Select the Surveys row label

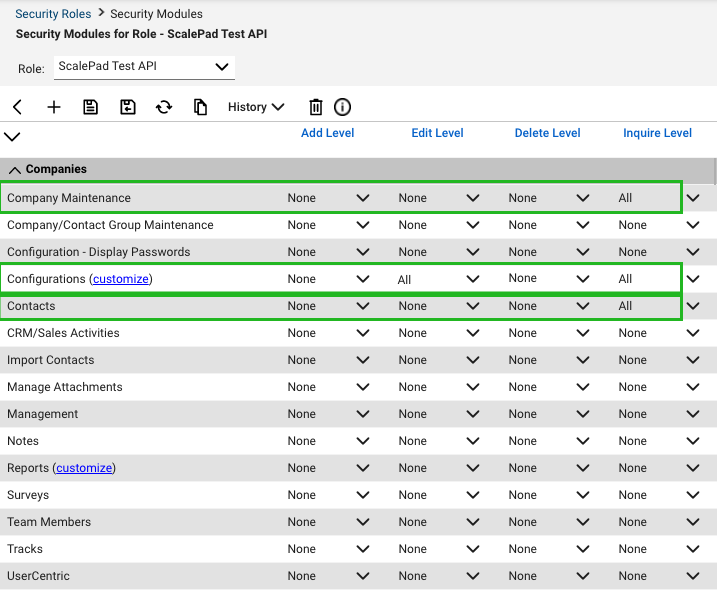[28, 495]
